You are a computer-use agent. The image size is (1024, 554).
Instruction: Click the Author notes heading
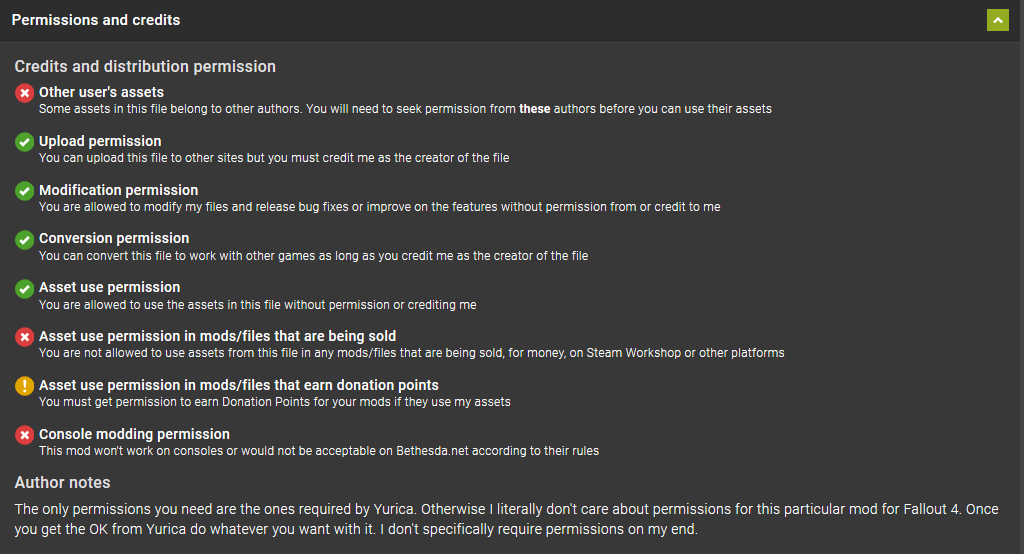pyautogui.click(x=63, y=483)
